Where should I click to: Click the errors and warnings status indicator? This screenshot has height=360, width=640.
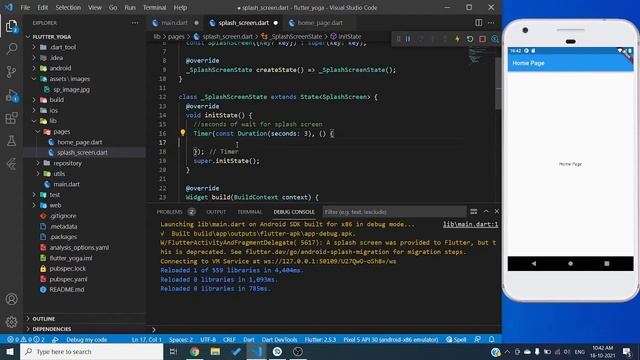tap(25, 339)
